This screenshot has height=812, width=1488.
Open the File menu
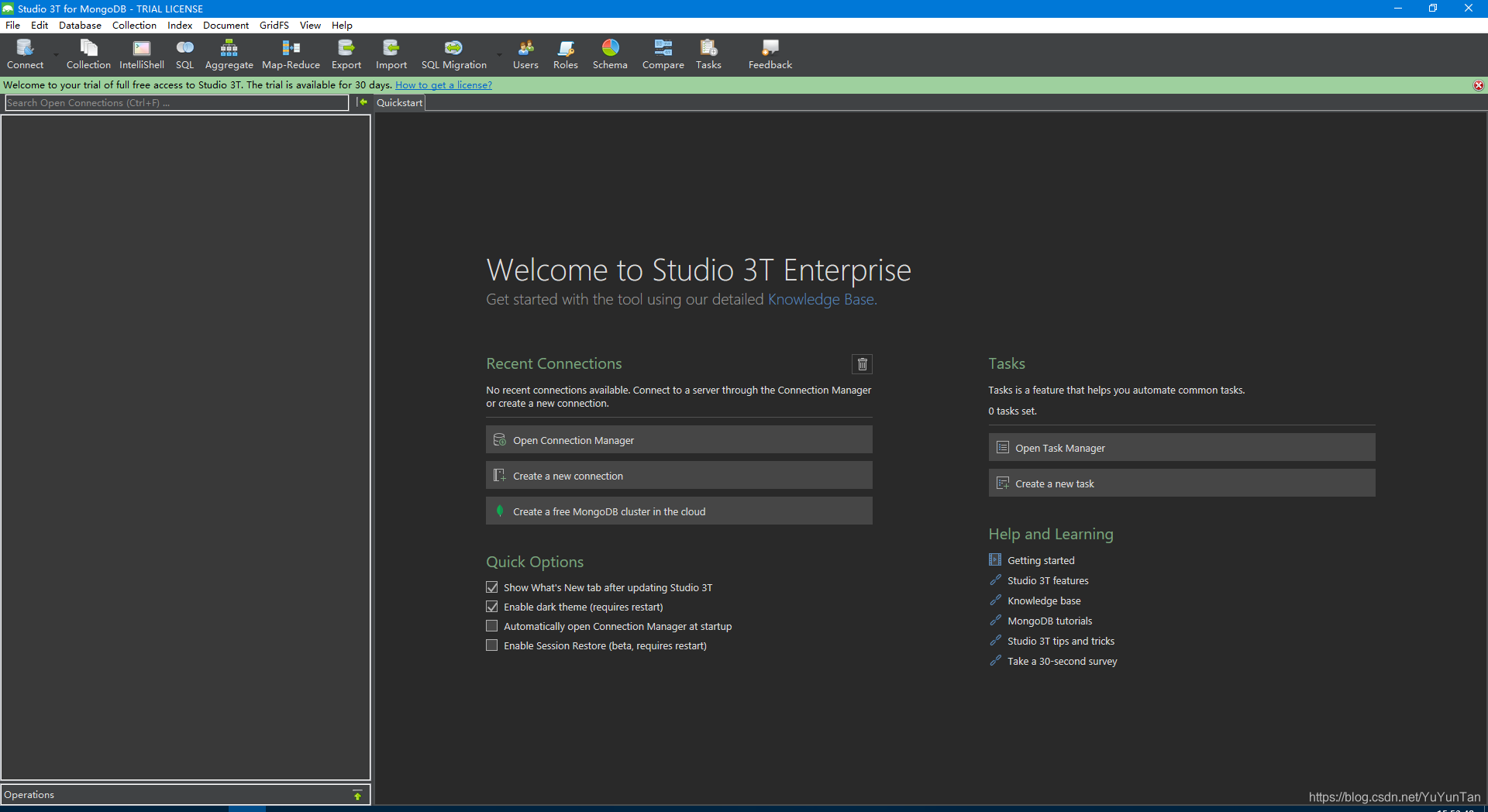pos(13,26)
